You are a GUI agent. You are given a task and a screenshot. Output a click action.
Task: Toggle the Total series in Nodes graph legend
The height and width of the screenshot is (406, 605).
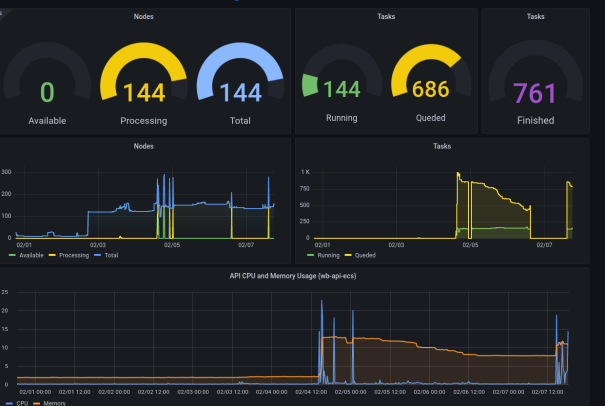click(x=111, y=255)
